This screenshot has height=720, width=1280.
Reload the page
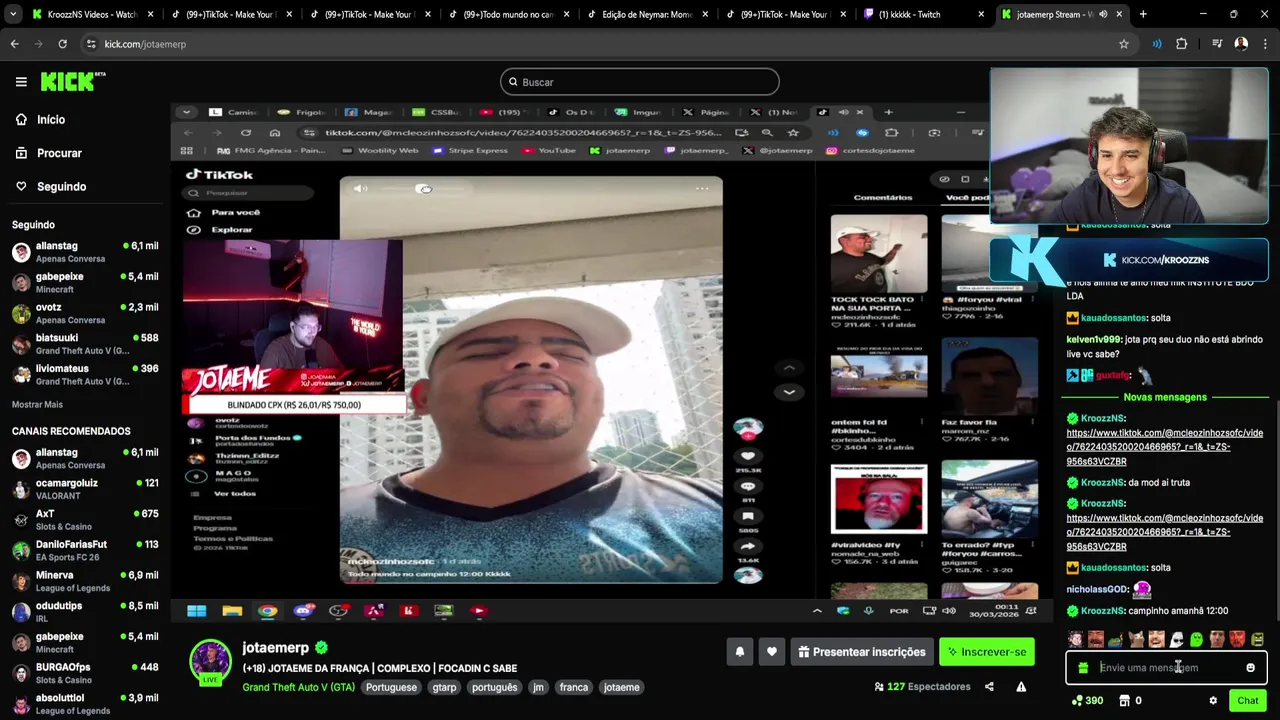pos(62,44)
